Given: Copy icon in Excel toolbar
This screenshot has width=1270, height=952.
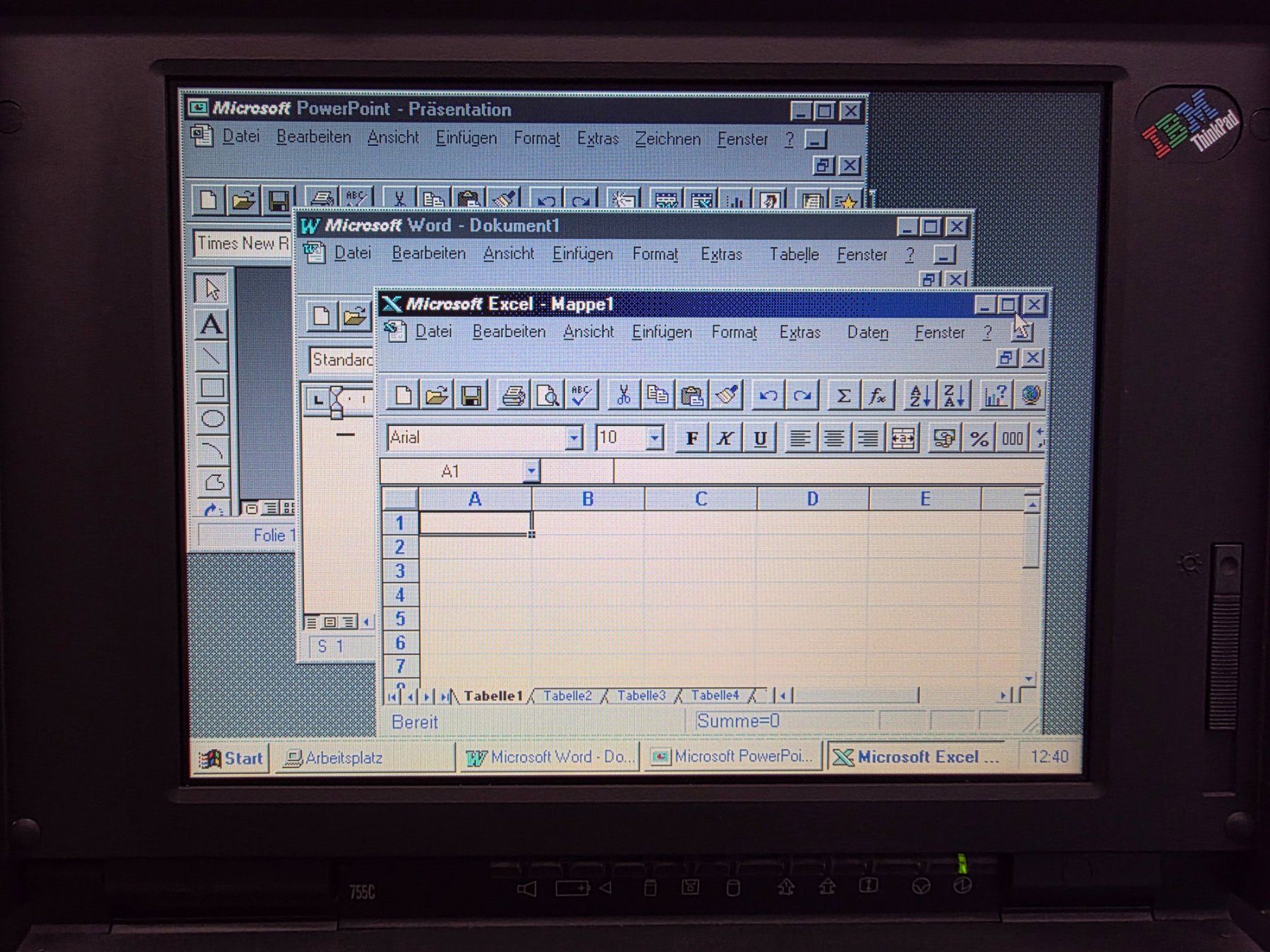Looking at the screenshot, I should point(658,396).
